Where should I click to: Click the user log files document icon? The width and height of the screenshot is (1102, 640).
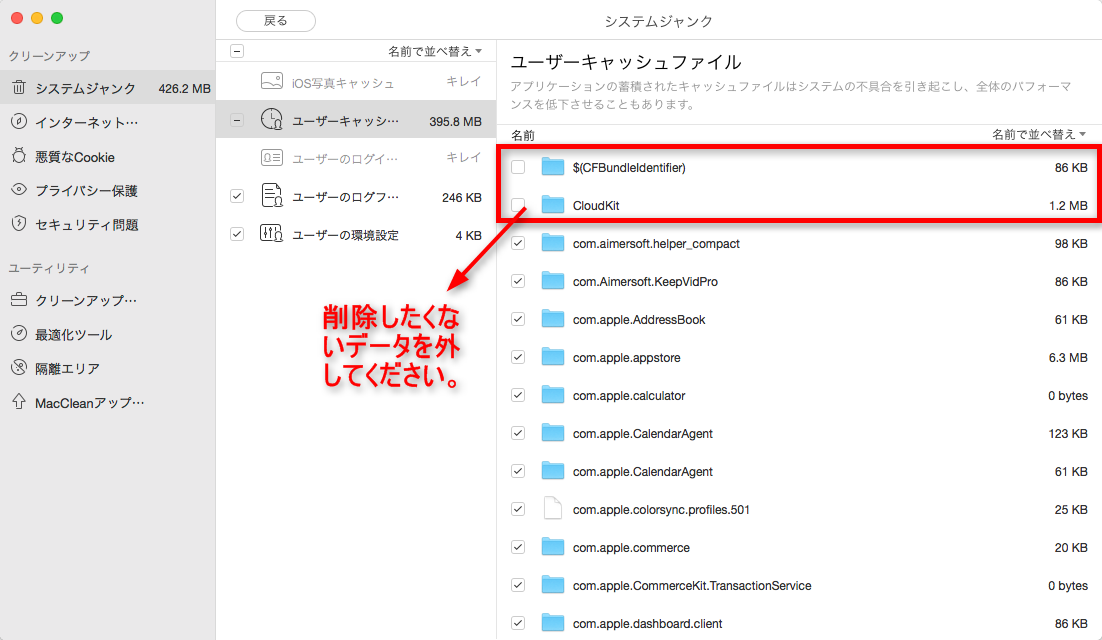[272, 195]
